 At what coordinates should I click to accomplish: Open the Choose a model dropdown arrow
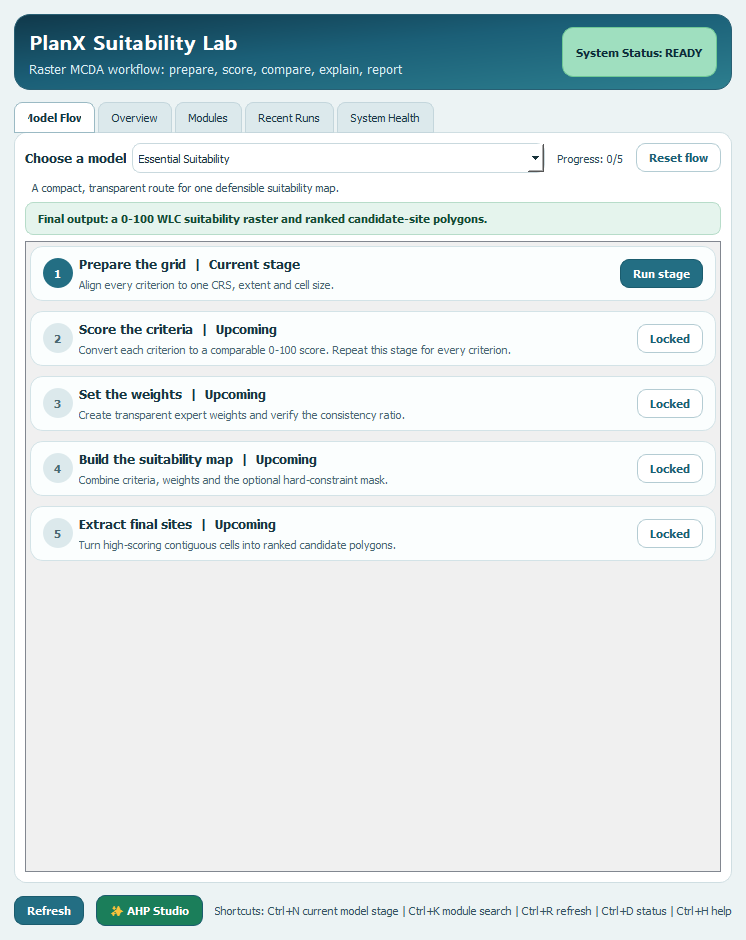(x=535, y=158)
